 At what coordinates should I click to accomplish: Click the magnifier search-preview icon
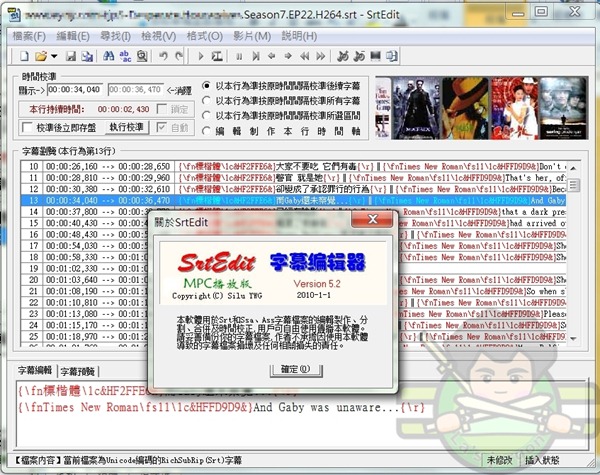tap(142, 56)
